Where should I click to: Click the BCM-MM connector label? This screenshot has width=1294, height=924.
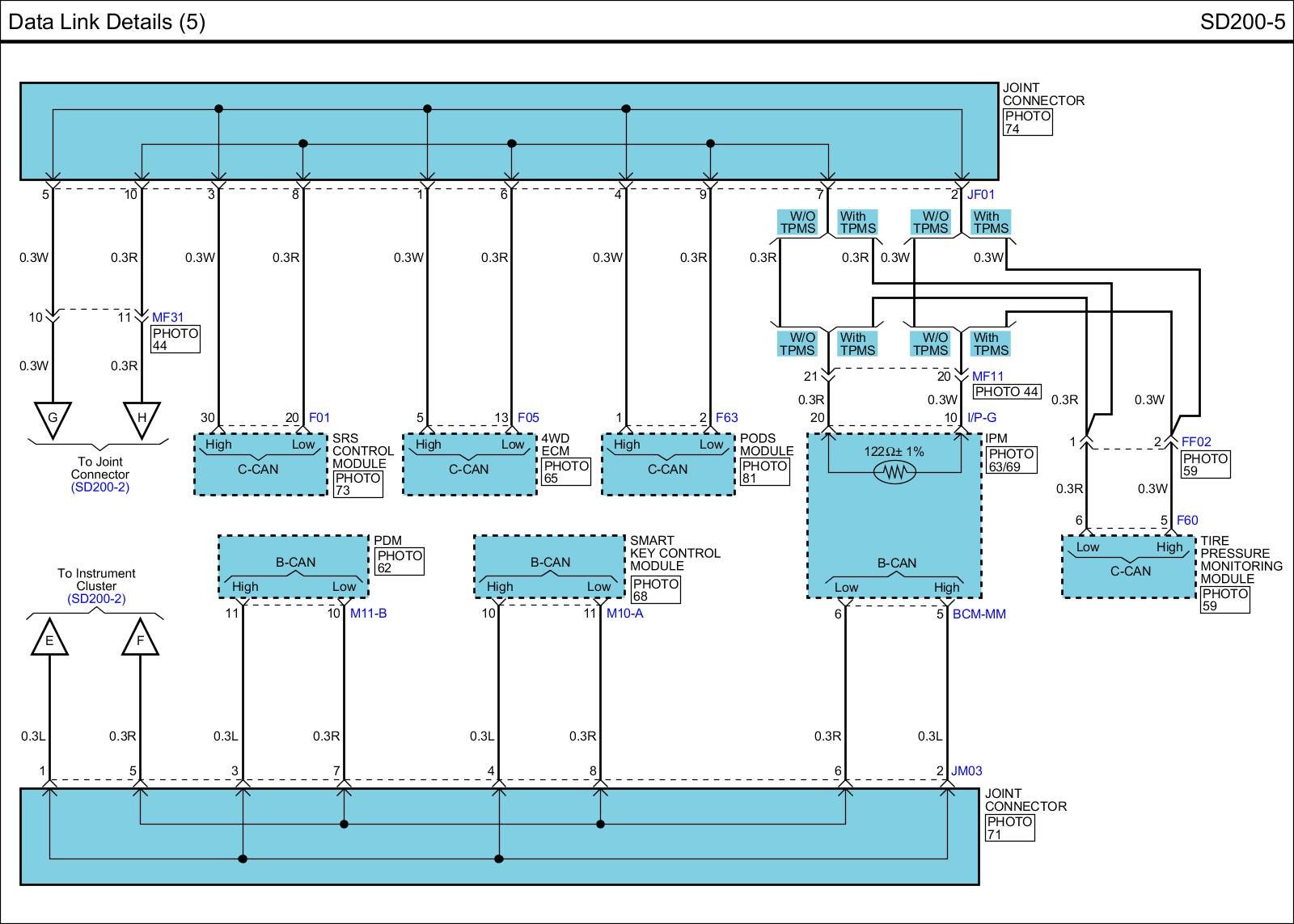tap(979, 614)
